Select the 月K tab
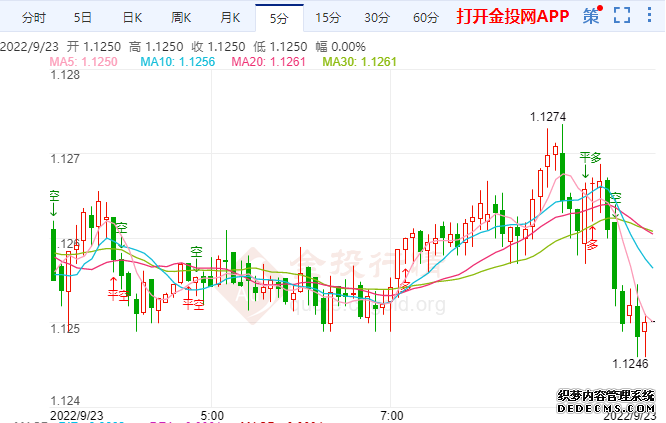This screenshot has width=666, height=423. tap(230, 18)
